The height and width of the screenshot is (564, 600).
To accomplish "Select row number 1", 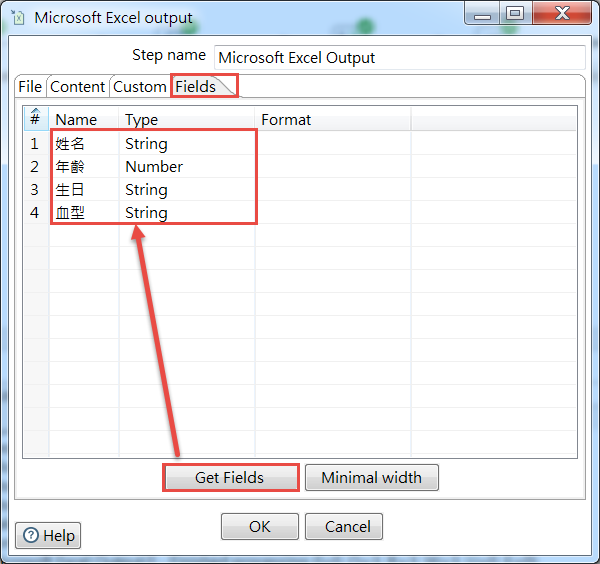I will [x=35, y=144].
